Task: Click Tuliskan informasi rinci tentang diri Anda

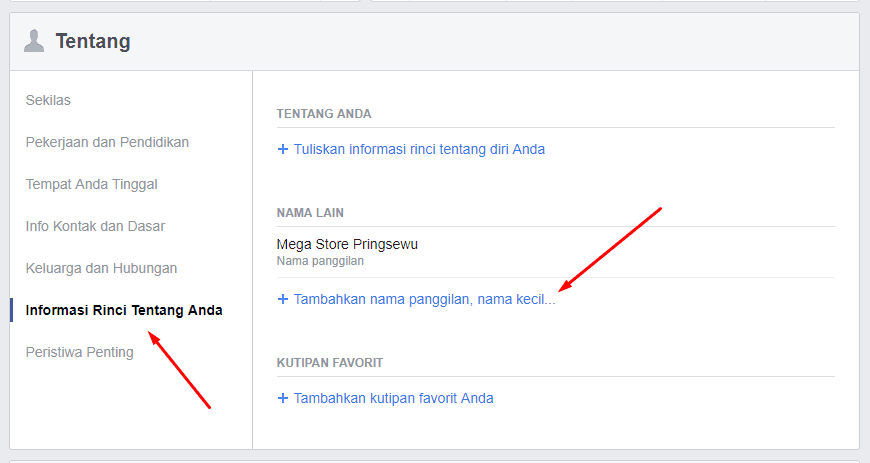Action: [419, 149]
